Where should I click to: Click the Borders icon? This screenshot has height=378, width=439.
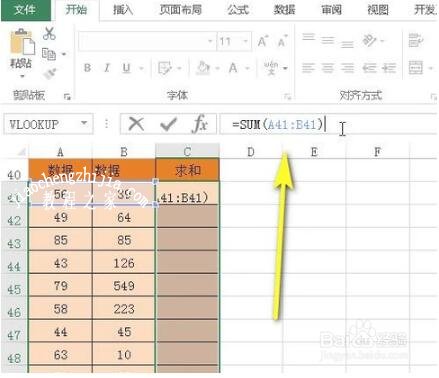(x=165, y=68)
